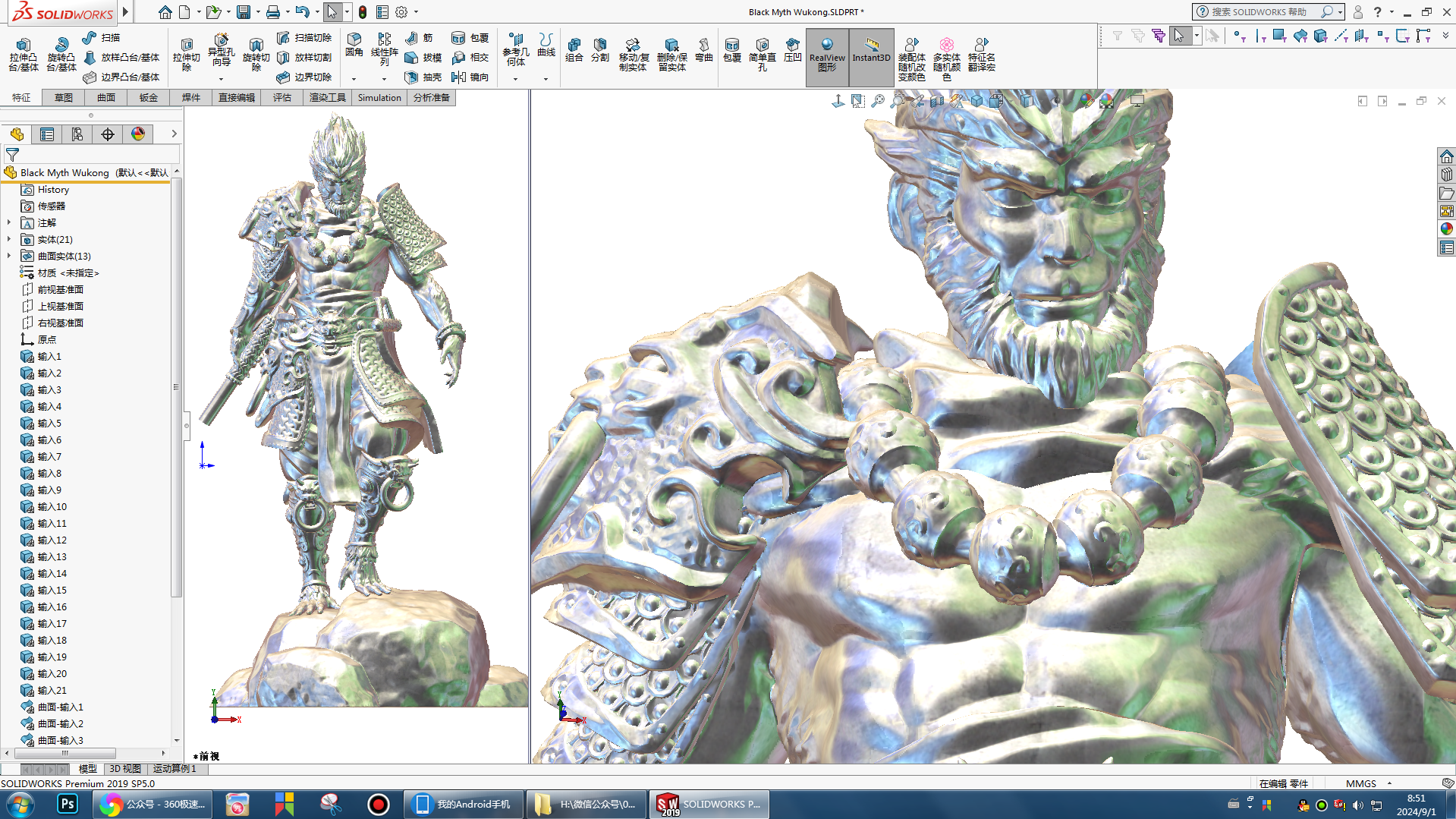Select the Surface-Imported1 (曲面-输入1) feature
Screen dimensions: 1456x819
pyautogui.click(x=52, y=707)
